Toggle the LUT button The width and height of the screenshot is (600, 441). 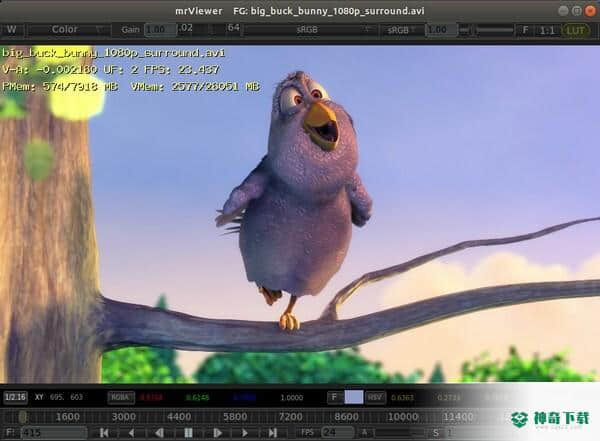[x=575, y=29]
